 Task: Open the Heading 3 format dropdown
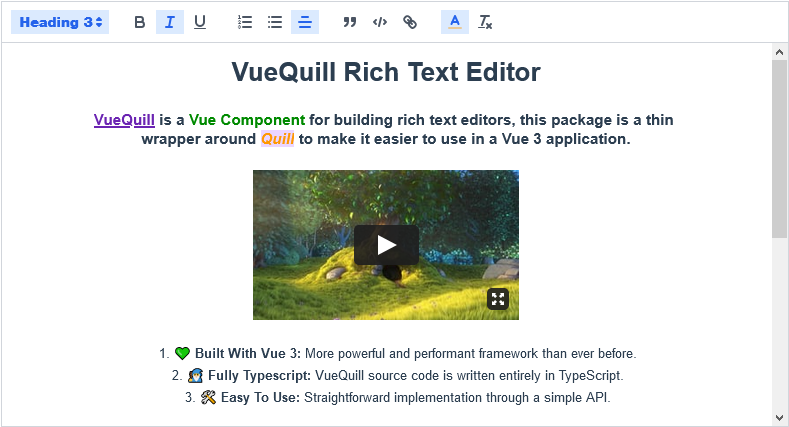(60, 22)
